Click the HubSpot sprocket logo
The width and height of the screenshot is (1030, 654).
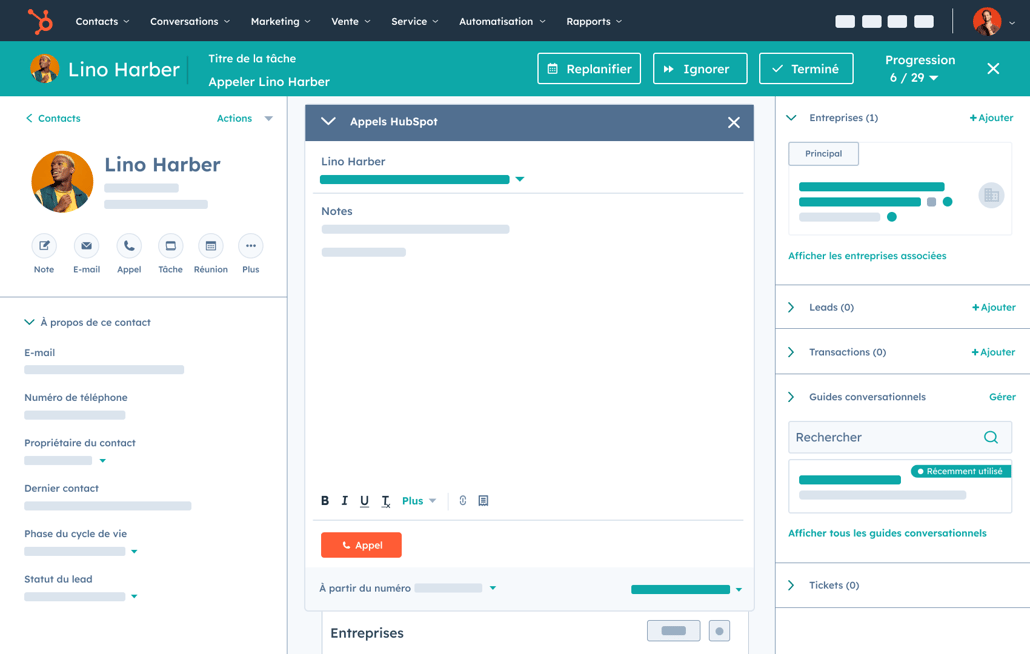(x=40, y=21)
